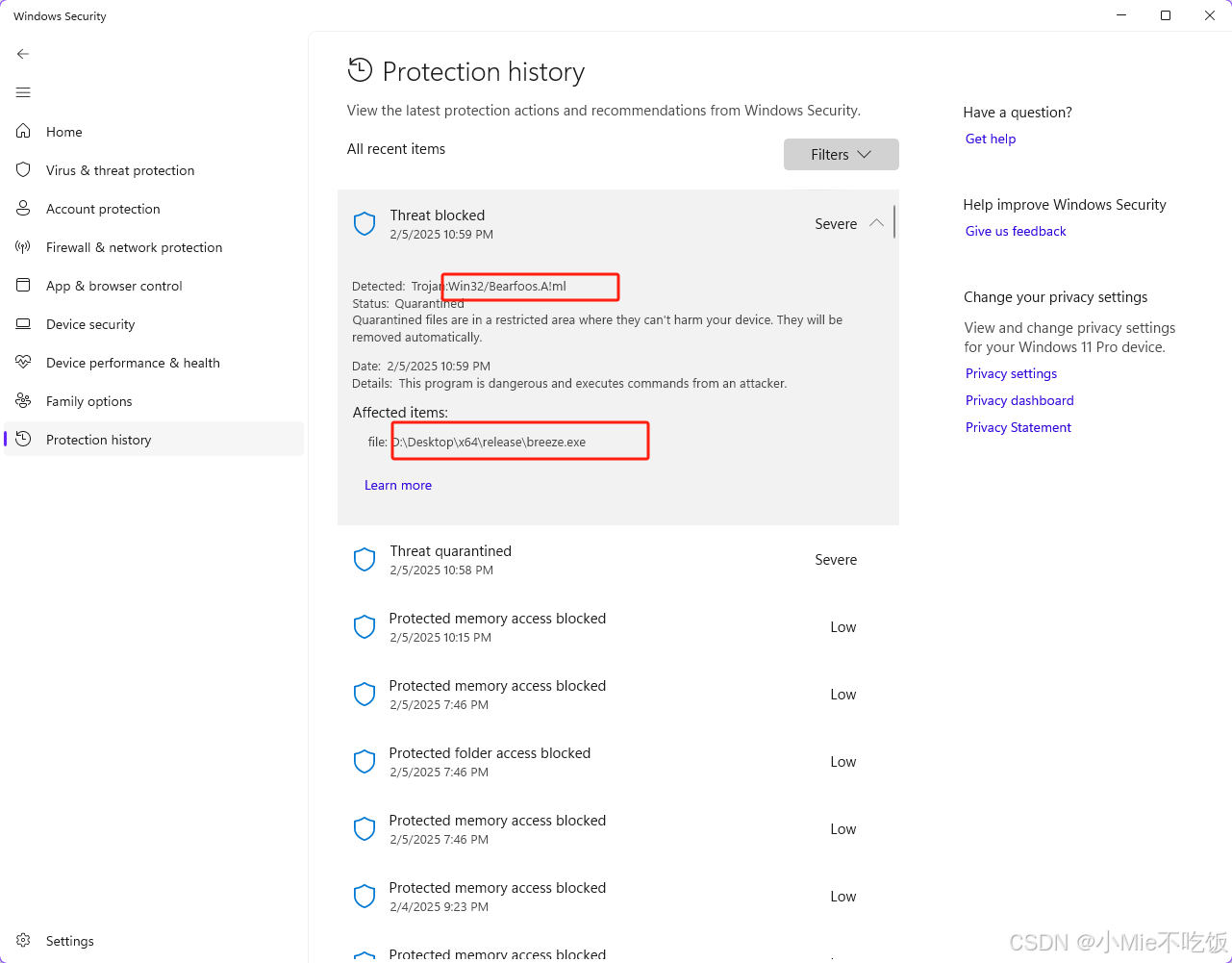Open Home in the sidebar
1232x963 pixels.
(x=154, y=132)
